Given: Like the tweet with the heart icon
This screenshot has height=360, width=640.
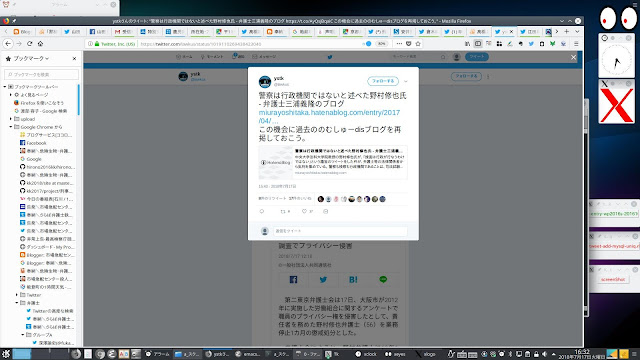Looking at the screenshot, I should pyautogui.click(x=304, y=211).
